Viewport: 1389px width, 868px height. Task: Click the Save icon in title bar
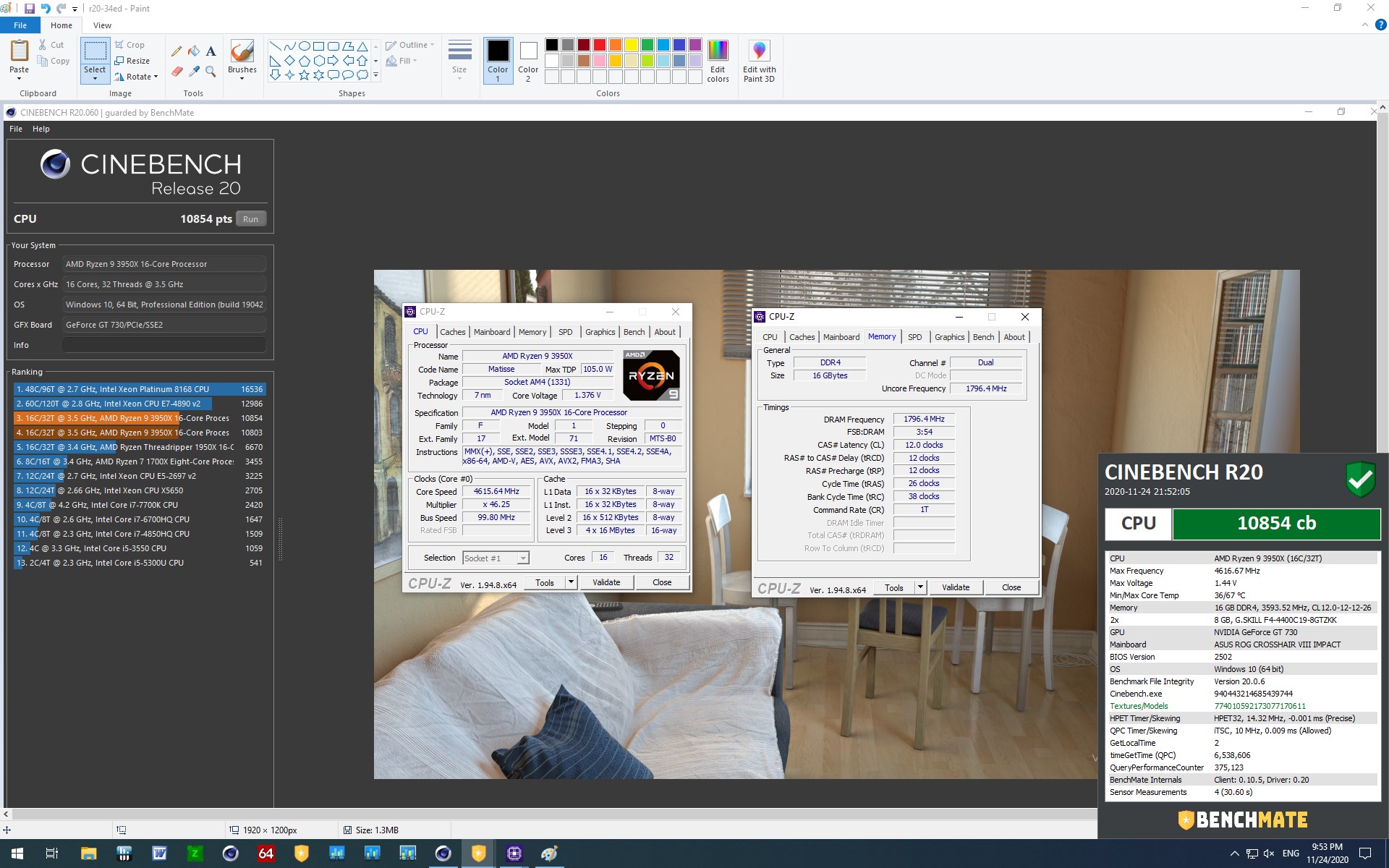pos(30,9)
